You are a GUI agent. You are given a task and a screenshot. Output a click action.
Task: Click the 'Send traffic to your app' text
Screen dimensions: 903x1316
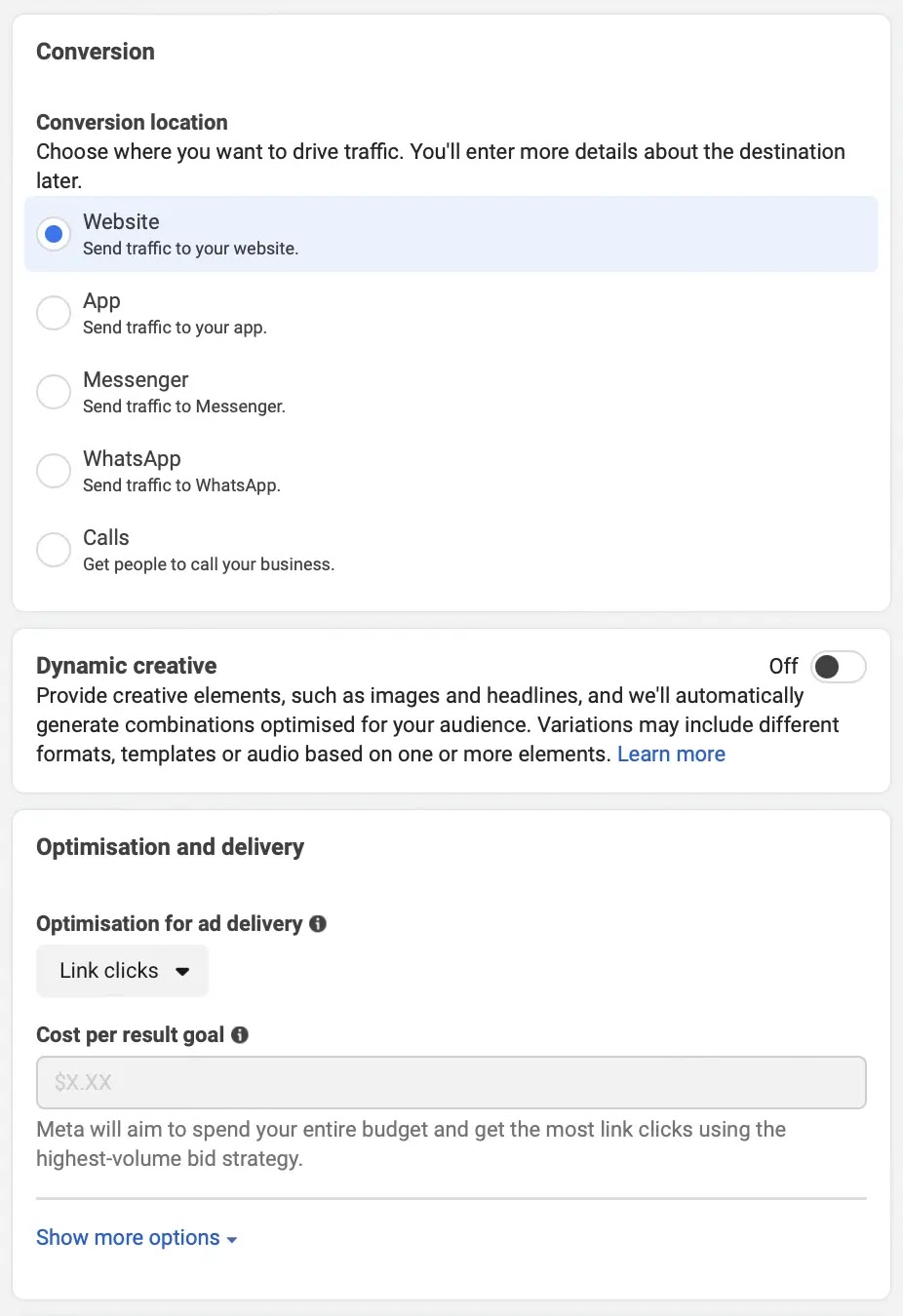click(175, 328)
